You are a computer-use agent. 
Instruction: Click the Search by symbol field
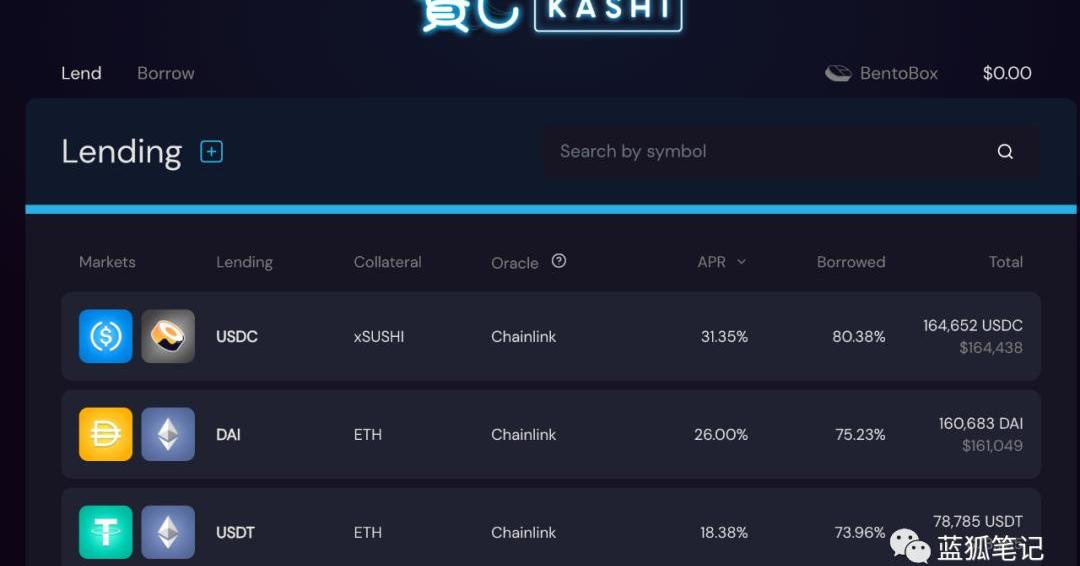tap(760, 152)
